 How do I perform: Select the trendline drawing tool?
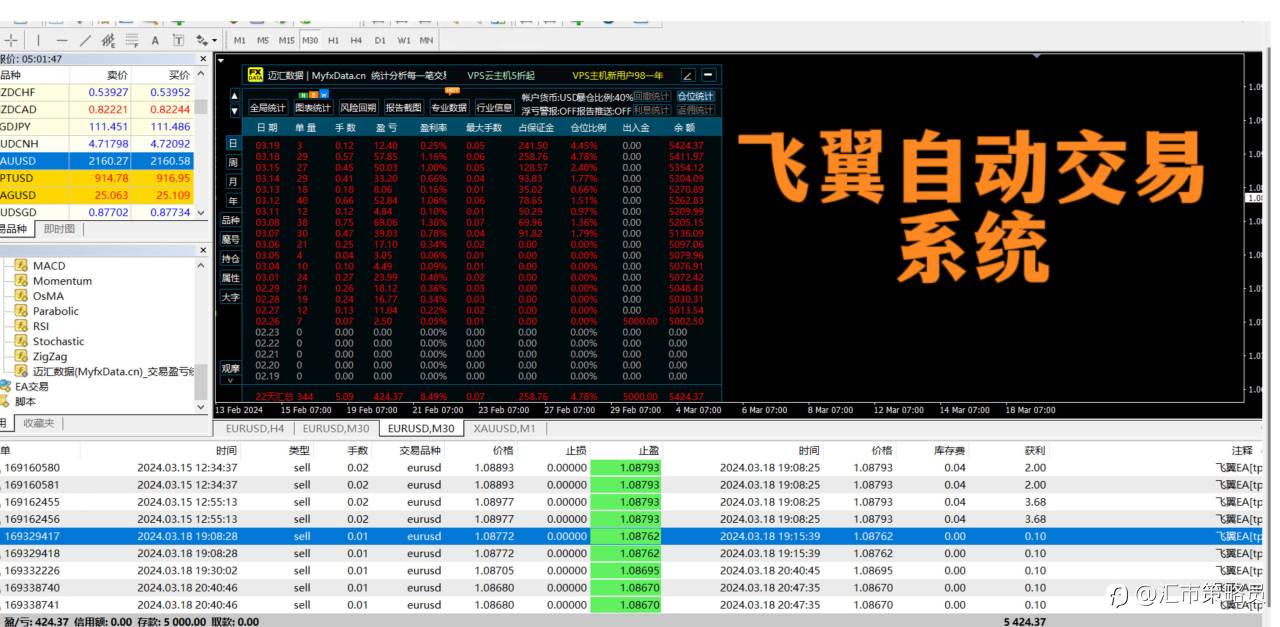(85, 40)
